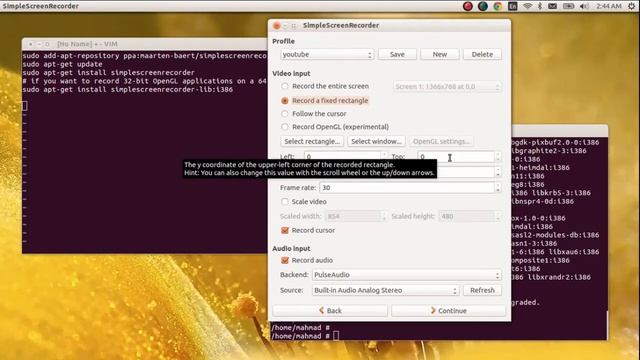Open the mail messaging indicator

coord(552,6)
